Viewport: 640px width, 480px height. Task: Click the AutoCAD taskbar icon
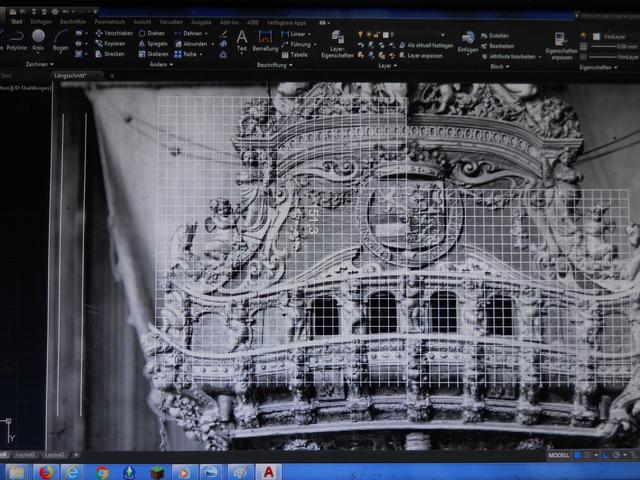(x=269, y=472)
